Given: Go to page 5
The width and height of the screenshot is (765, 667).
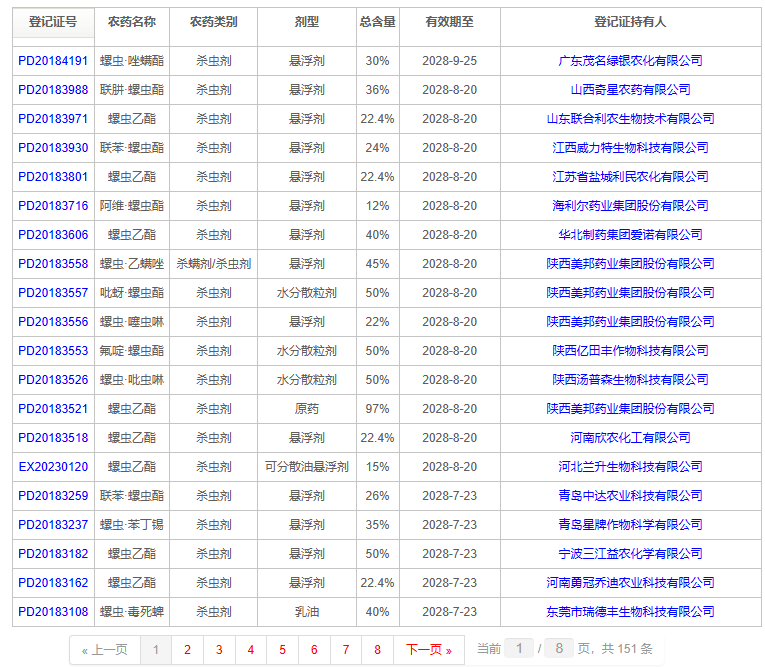Looking at the screenshot, I should tap(282, 650).
